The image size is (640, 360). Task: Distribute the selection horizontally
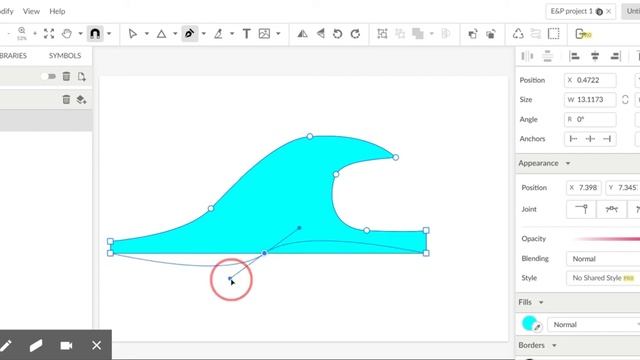click(527, 56)
